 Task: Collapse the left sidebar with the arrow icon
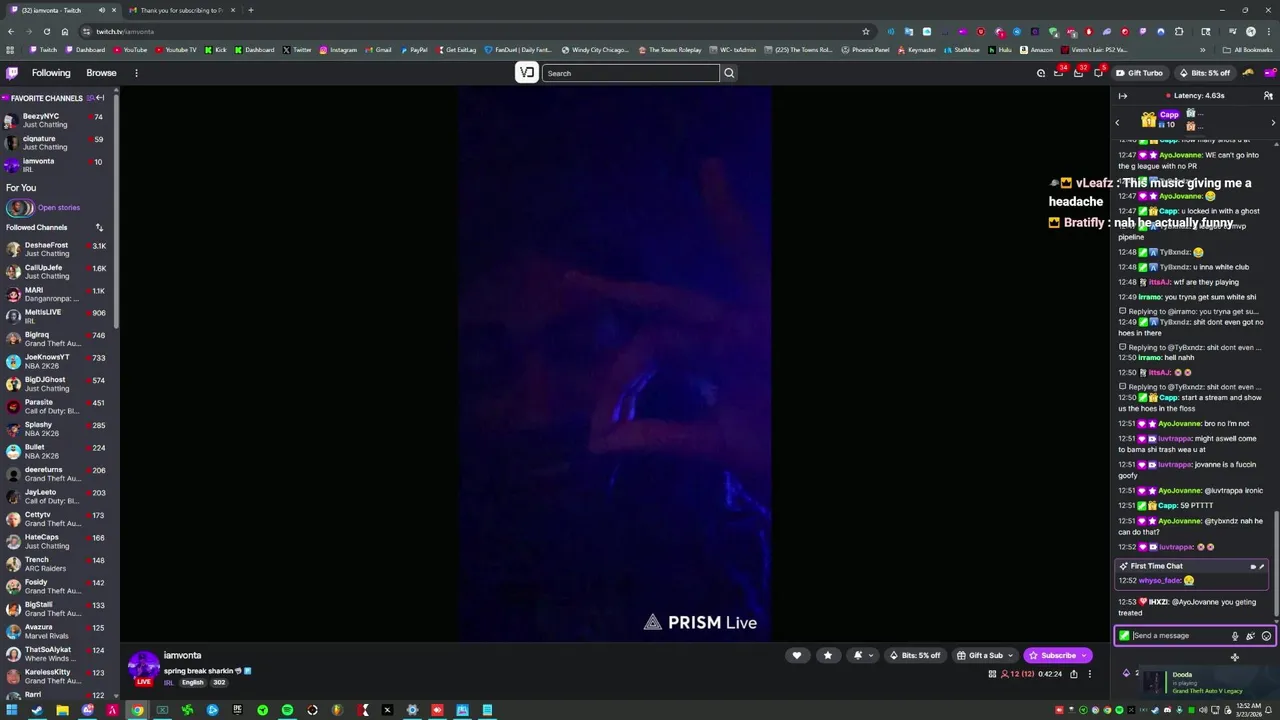(x=99, y=98)
